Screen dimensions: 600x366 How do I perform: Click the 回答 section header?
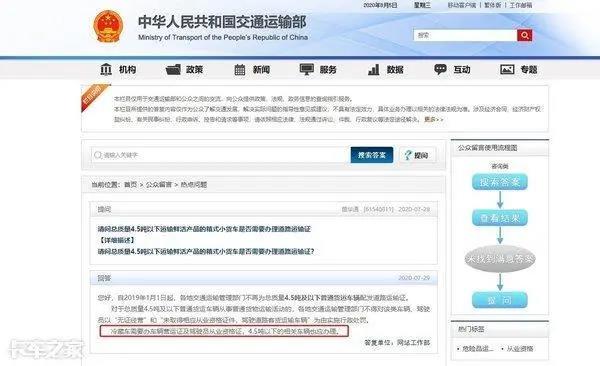point(104,278)
